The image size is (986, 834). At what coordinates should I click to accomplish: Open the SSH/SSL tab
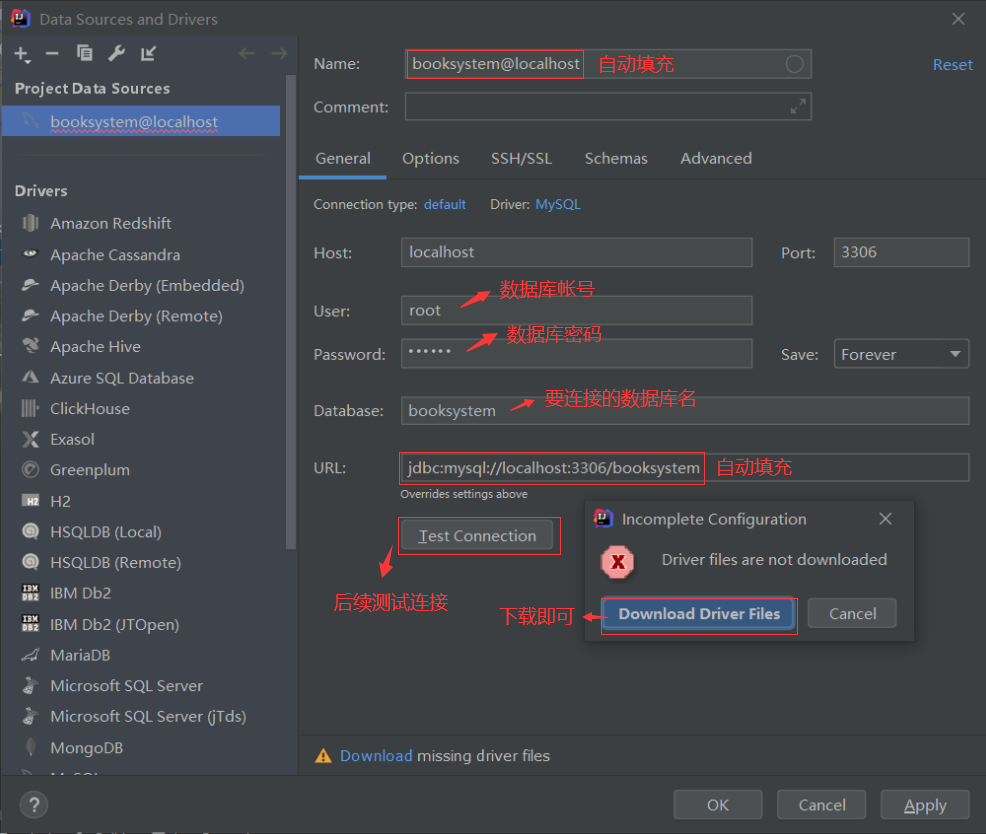coord(521,158)
